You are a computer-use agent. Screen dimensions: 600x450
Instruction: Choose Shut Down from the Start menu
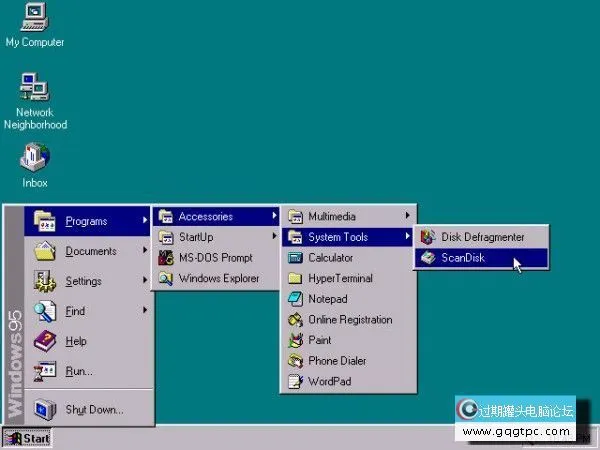pos(94,409)
